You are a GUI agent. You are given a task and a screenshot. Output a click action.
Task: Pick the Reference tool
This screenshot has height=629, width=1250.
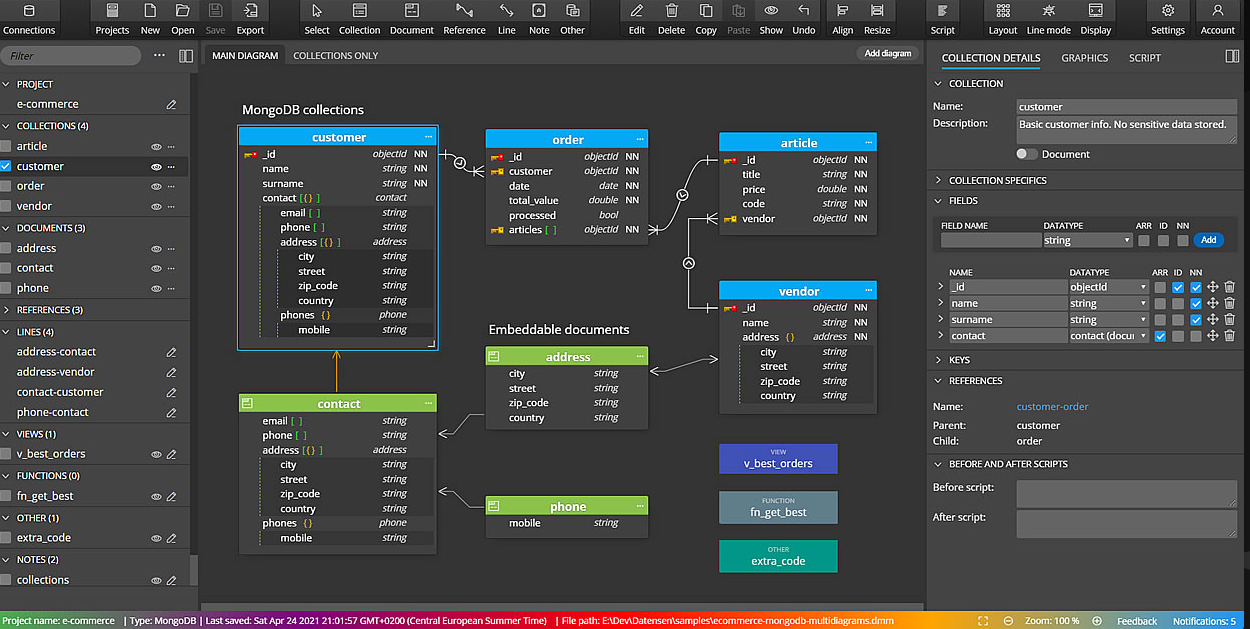pyautogui.click(x=464, y=19)
